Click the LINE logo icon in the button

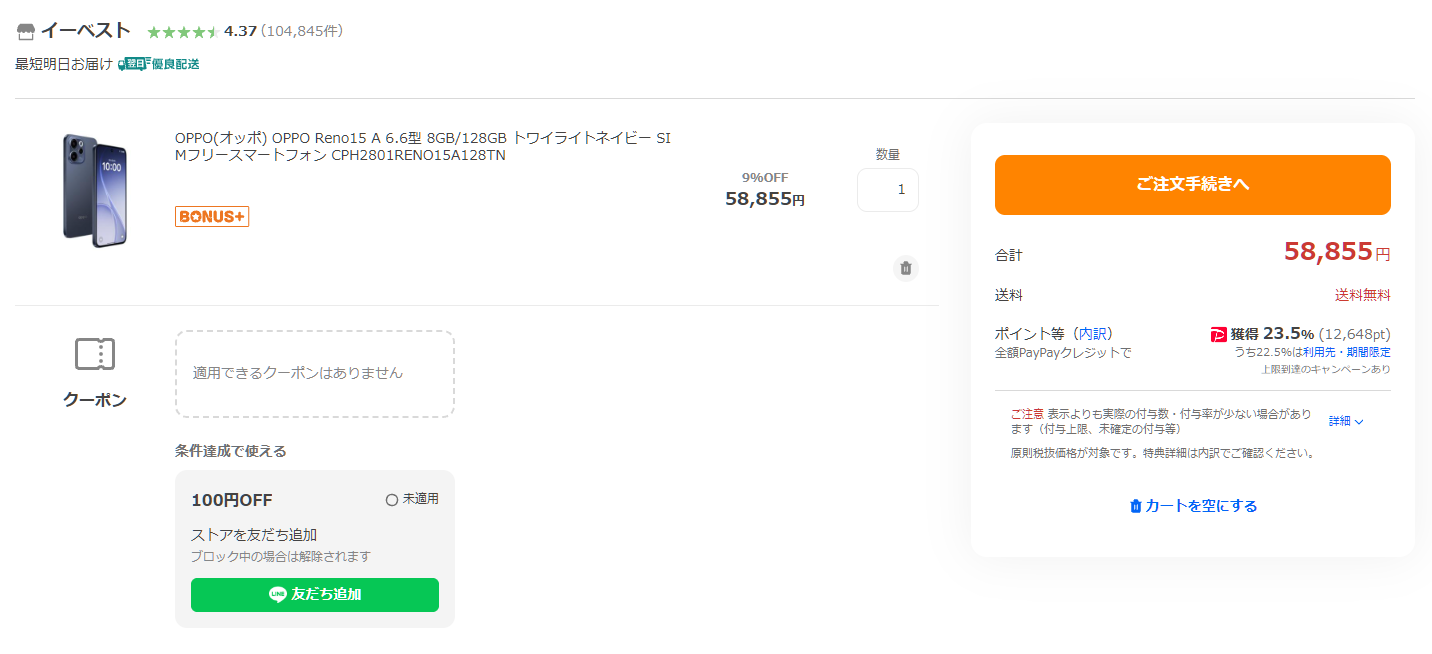pyautogui.click(x=278, y=594)
